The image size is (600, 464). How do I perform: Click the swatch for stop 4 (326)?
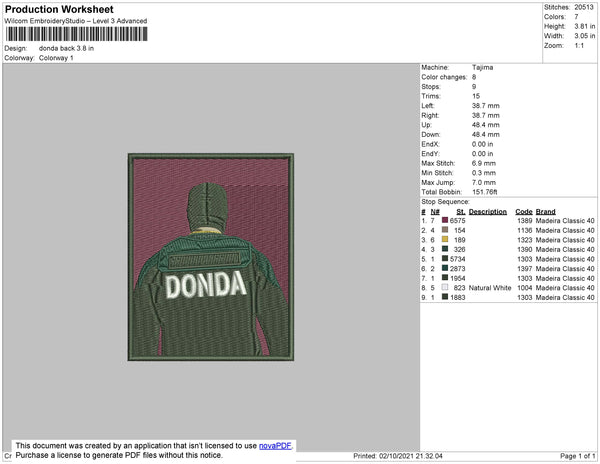[x=445, y=249]
